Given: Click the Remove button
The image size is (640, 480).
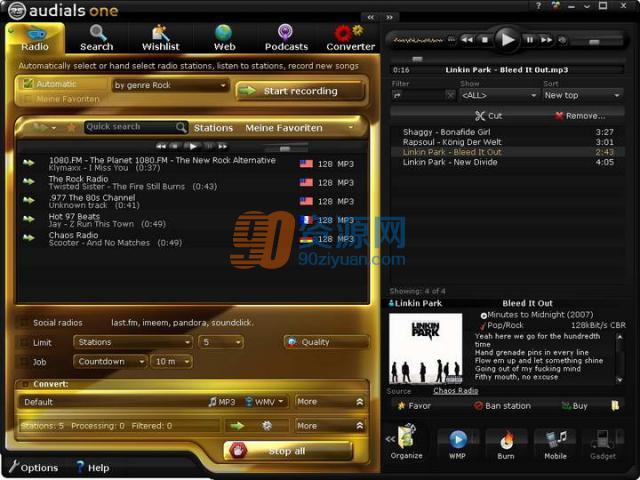Looking at the screenshot, I should coord(580,116).
